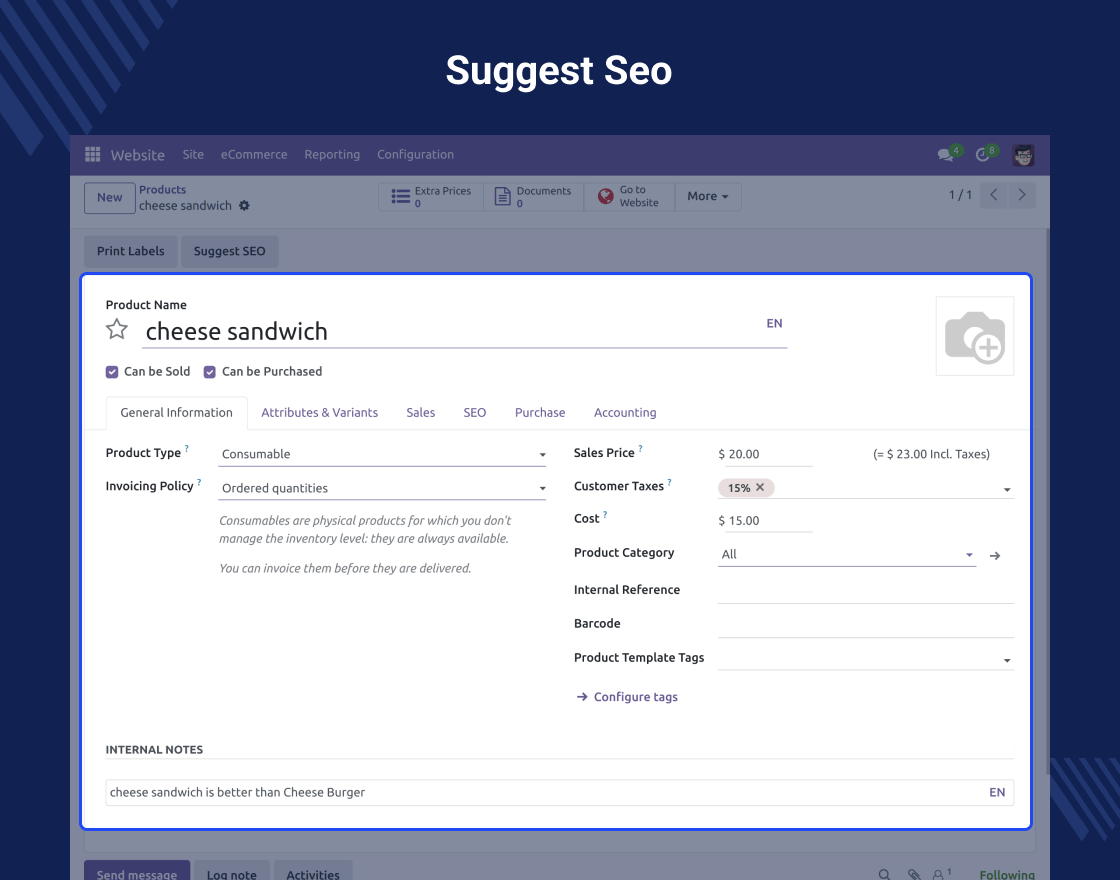The height and width of the screenshot is (880, 1120).
Task: Click EN translate button beside product name
Action: click(774, 323)
